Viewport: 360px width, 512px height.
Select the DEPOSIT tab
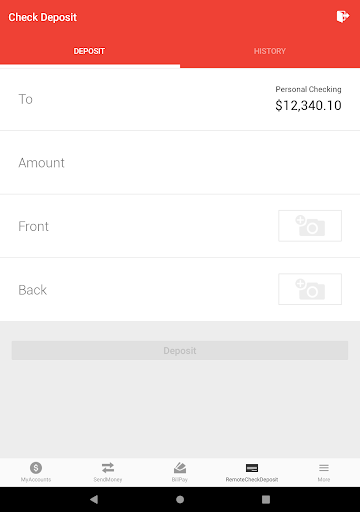[89, 51]
